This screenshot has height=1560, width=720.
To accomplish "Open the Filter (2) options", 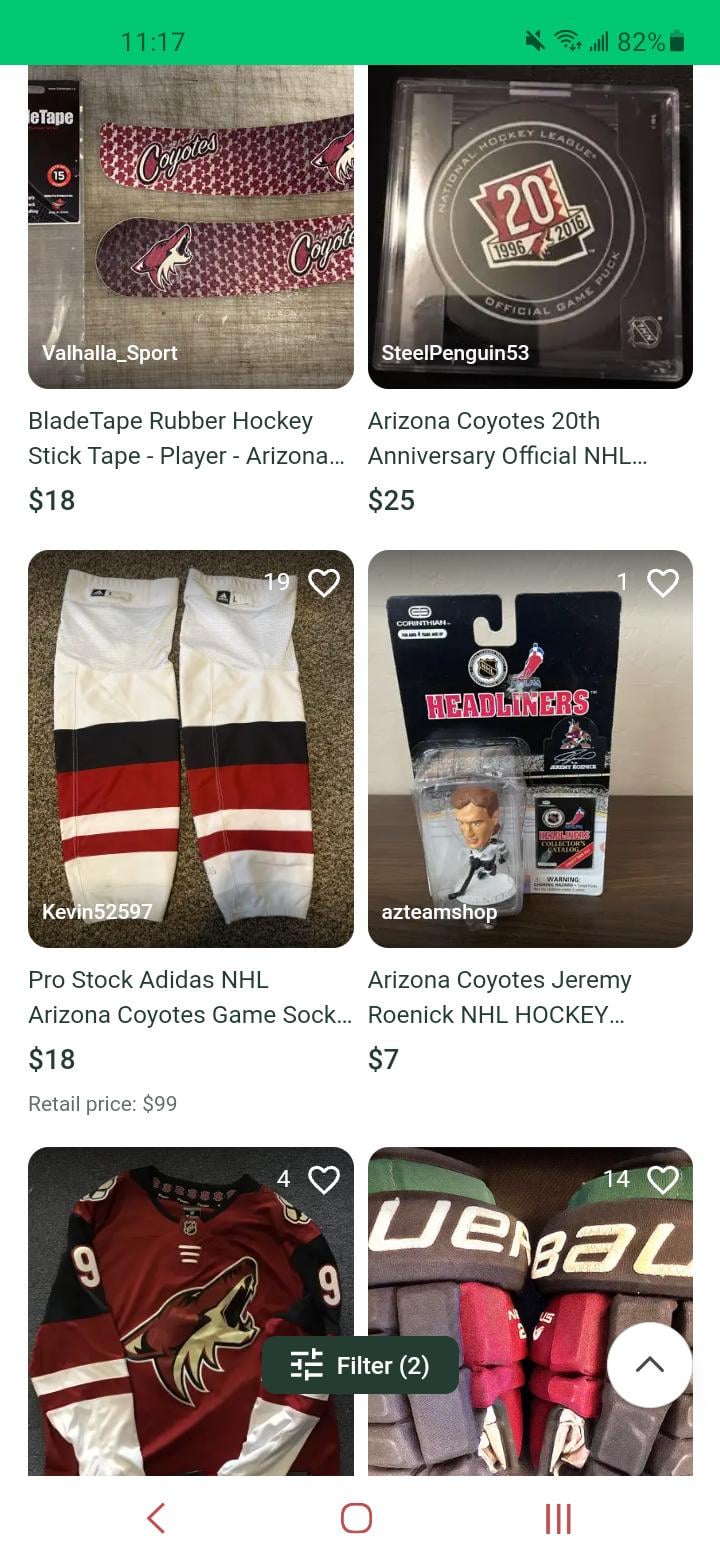I will tap(360, 1365).
